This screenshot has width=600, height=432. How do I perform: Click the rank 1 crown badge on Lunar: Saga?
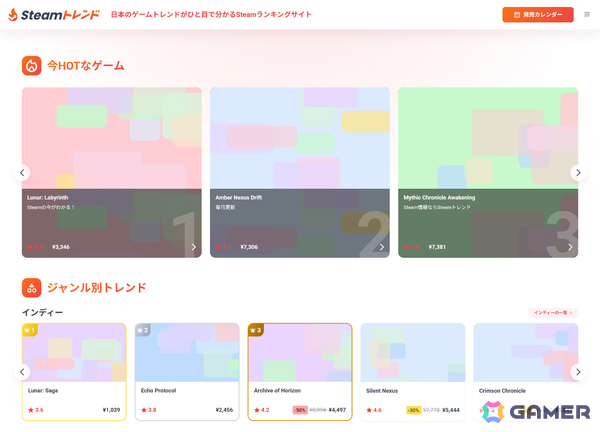[29, 330]
